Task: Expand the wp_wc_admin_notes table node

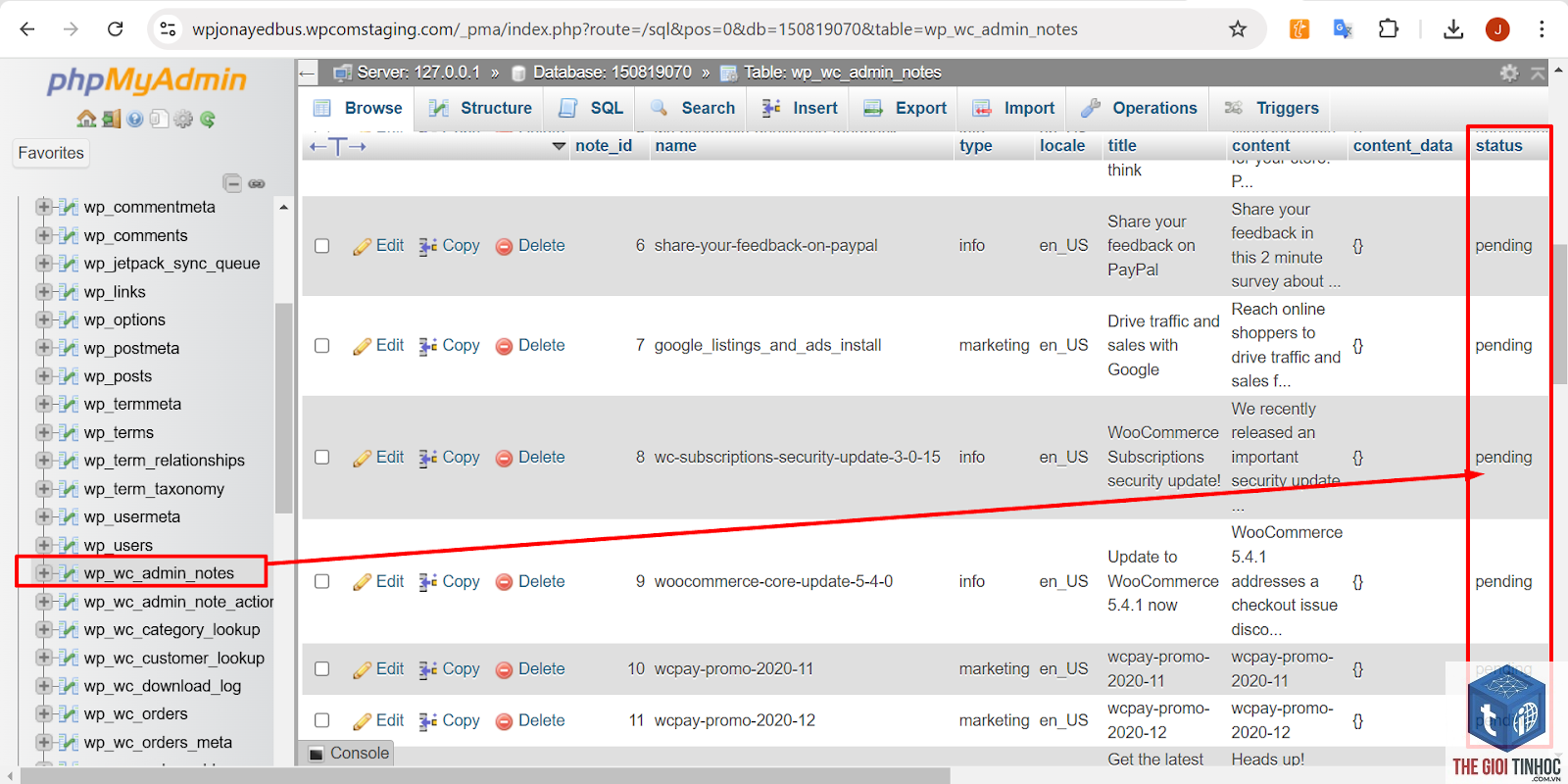Action: [43, 573]
